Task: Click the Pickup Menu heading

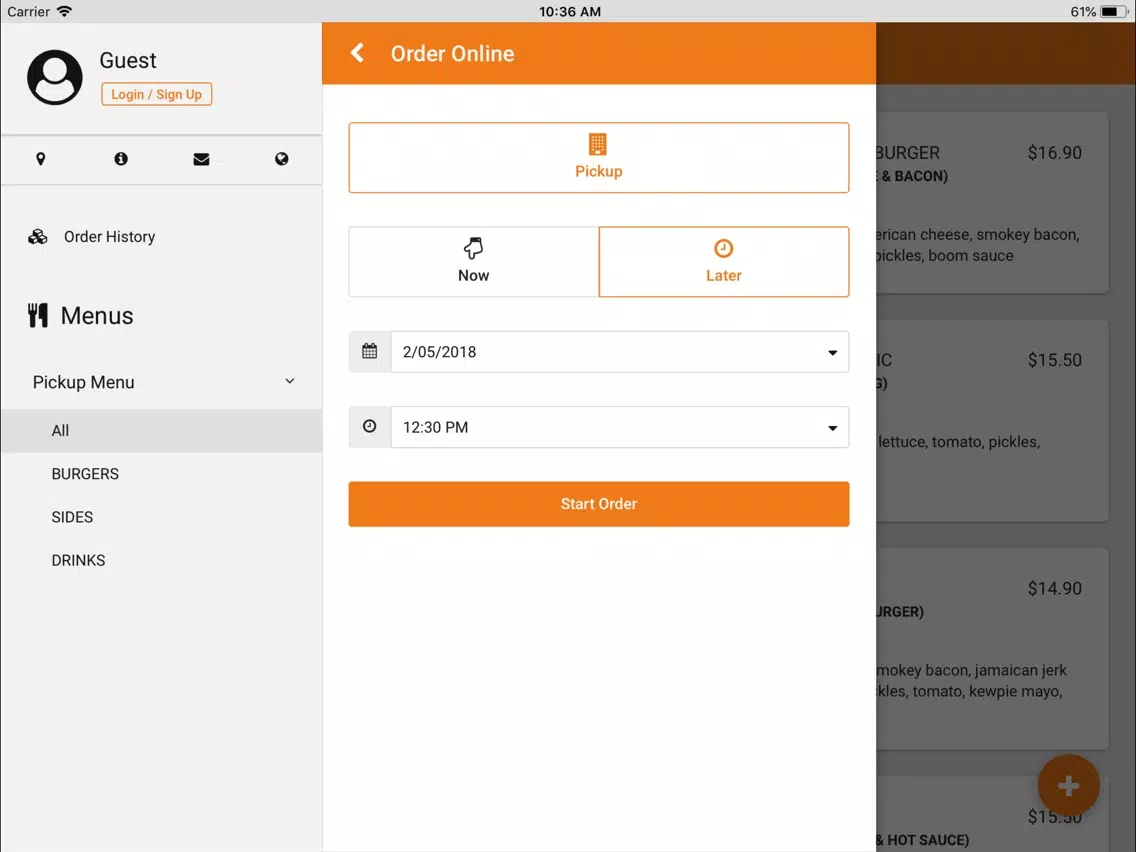Action: point(84,382)
